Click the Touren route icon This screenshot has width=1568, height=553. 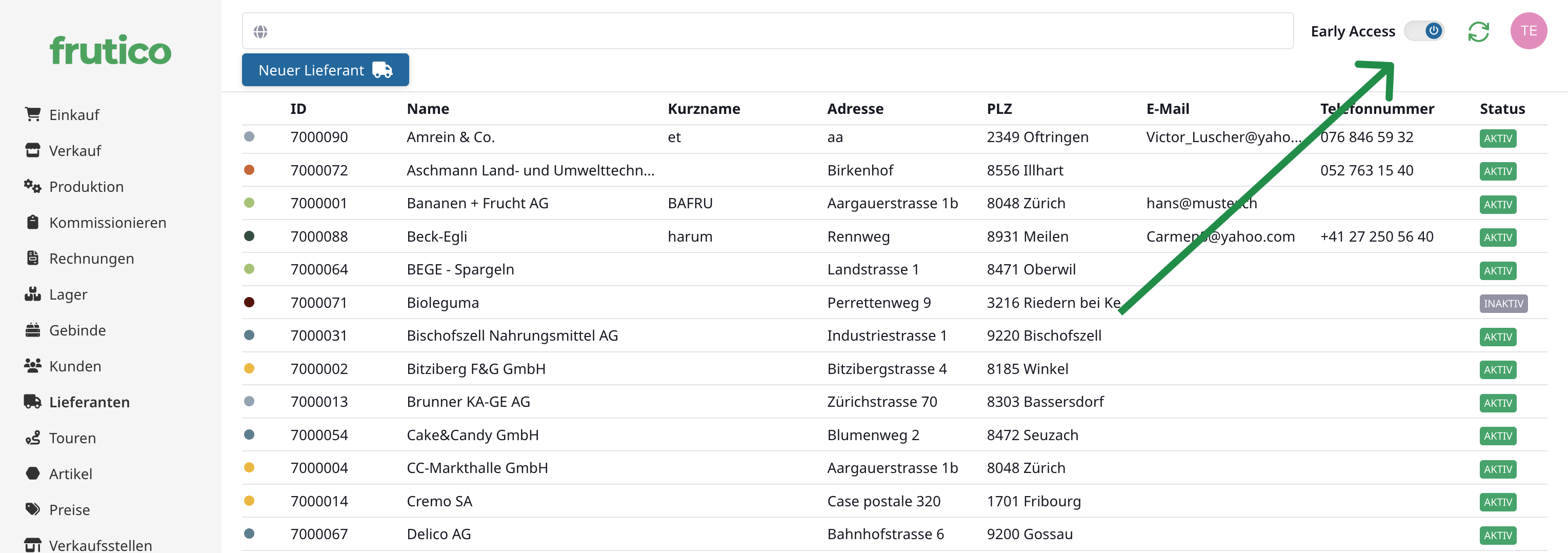tap(33, 437)
